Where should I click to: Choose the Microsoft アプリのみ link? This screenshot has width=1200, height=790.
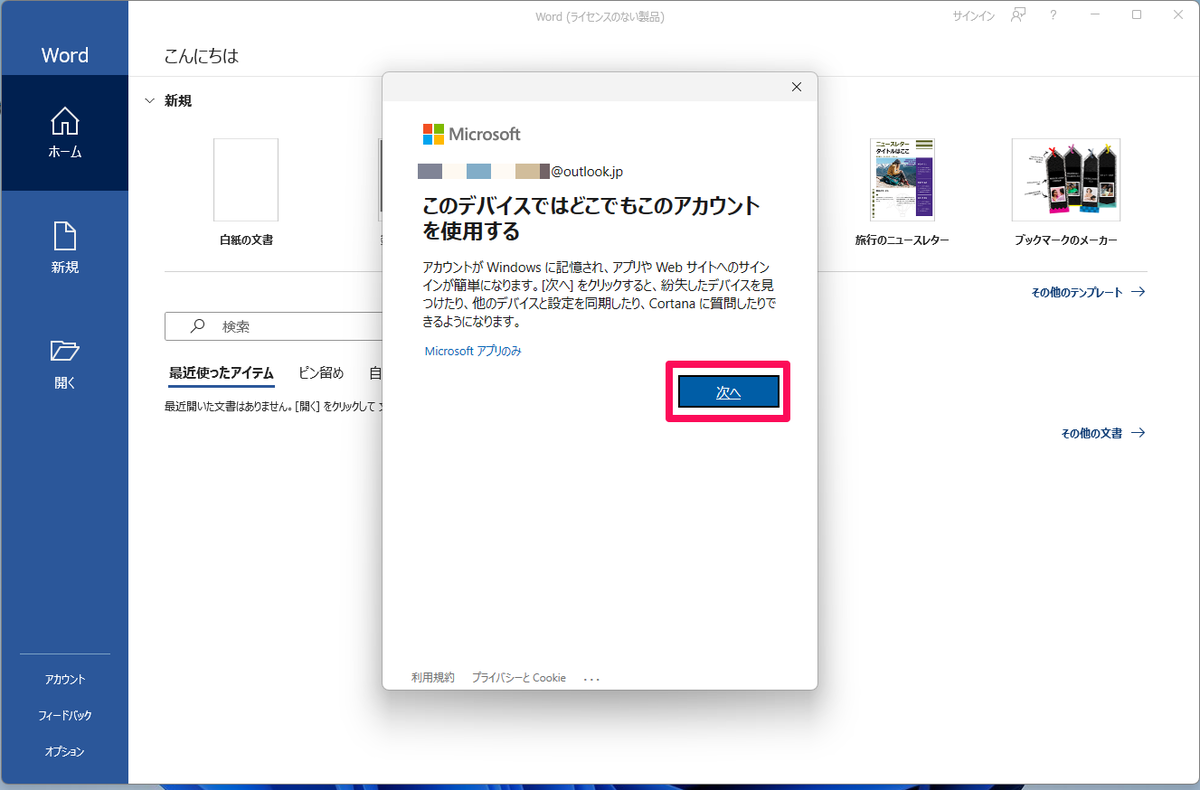473,351
